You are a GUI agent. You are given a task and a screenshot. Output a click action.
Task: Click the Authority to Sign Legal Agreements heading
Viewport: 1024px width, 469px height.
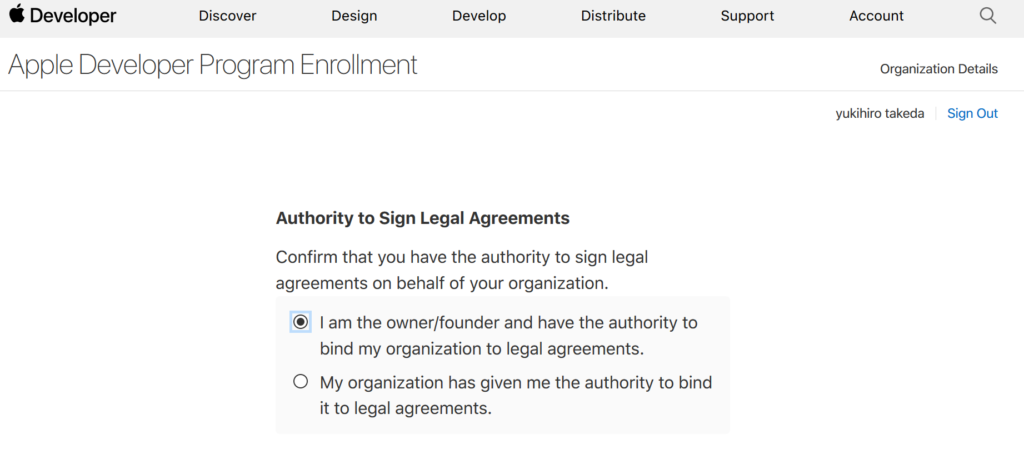pos(423,218)
